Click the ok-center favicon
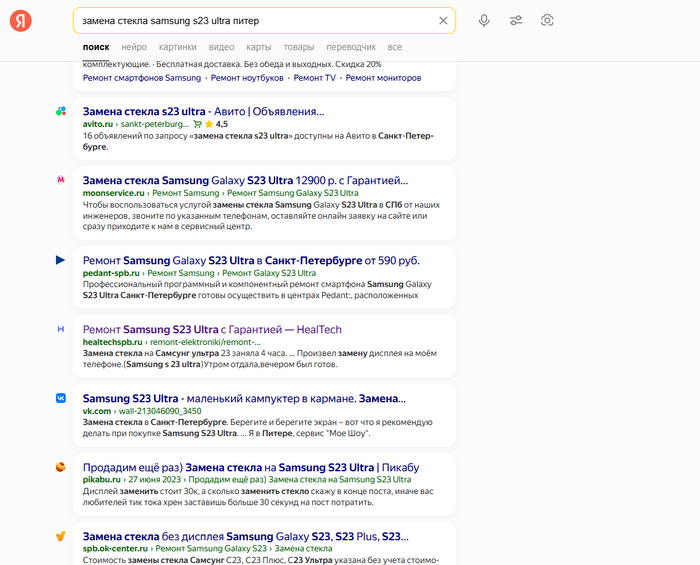This screenshot has height=565, width=700. click(61, 536)
